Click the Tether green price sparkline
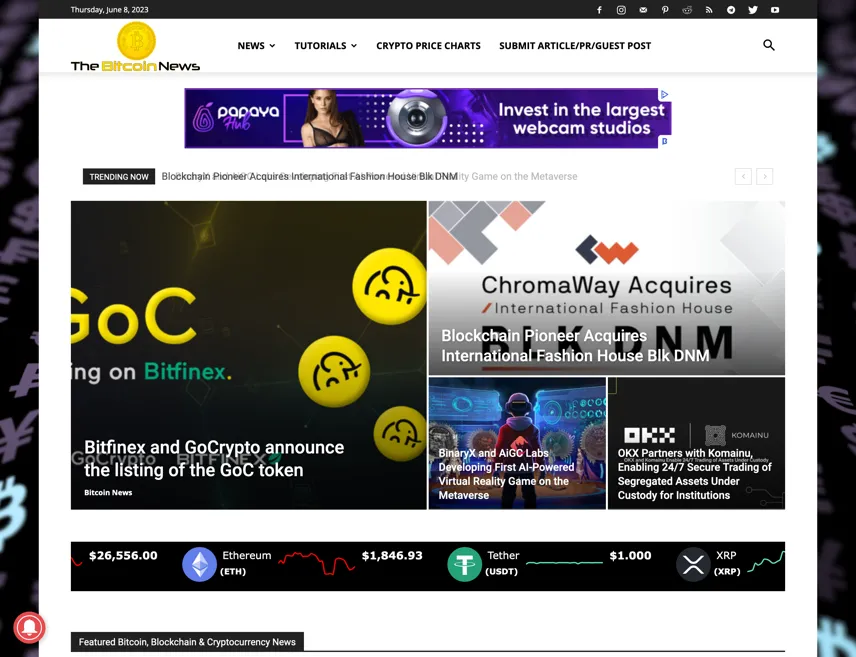This screenshot has width=856, height=657. pyautogui.click(x=564, y=562)
